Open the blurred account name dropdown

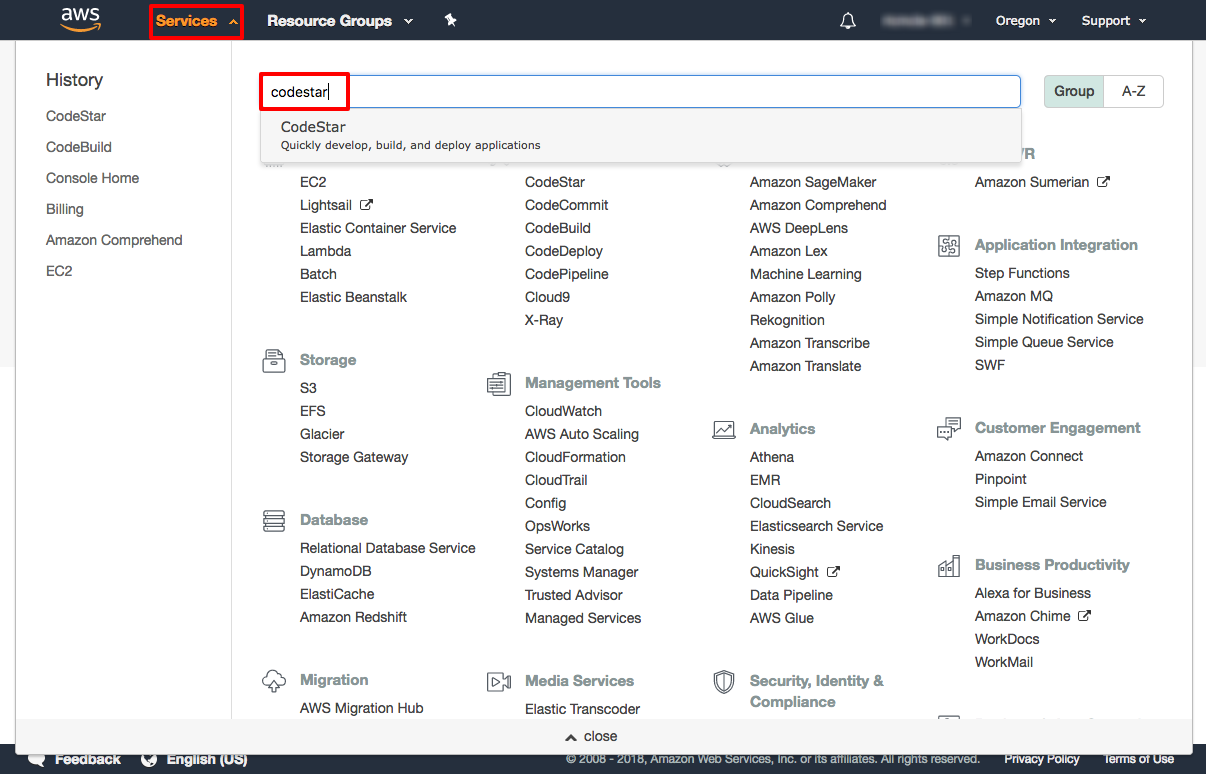pos(926,20)
